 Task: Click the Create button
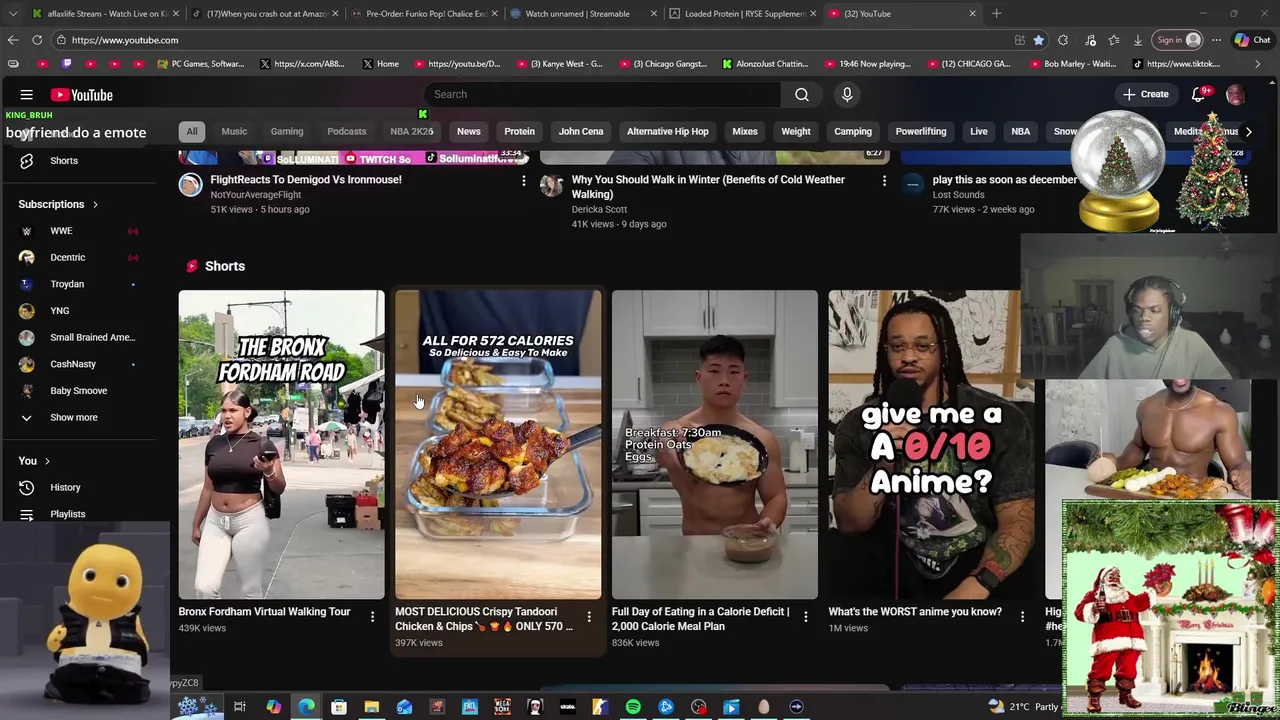tap(1145, 94)
